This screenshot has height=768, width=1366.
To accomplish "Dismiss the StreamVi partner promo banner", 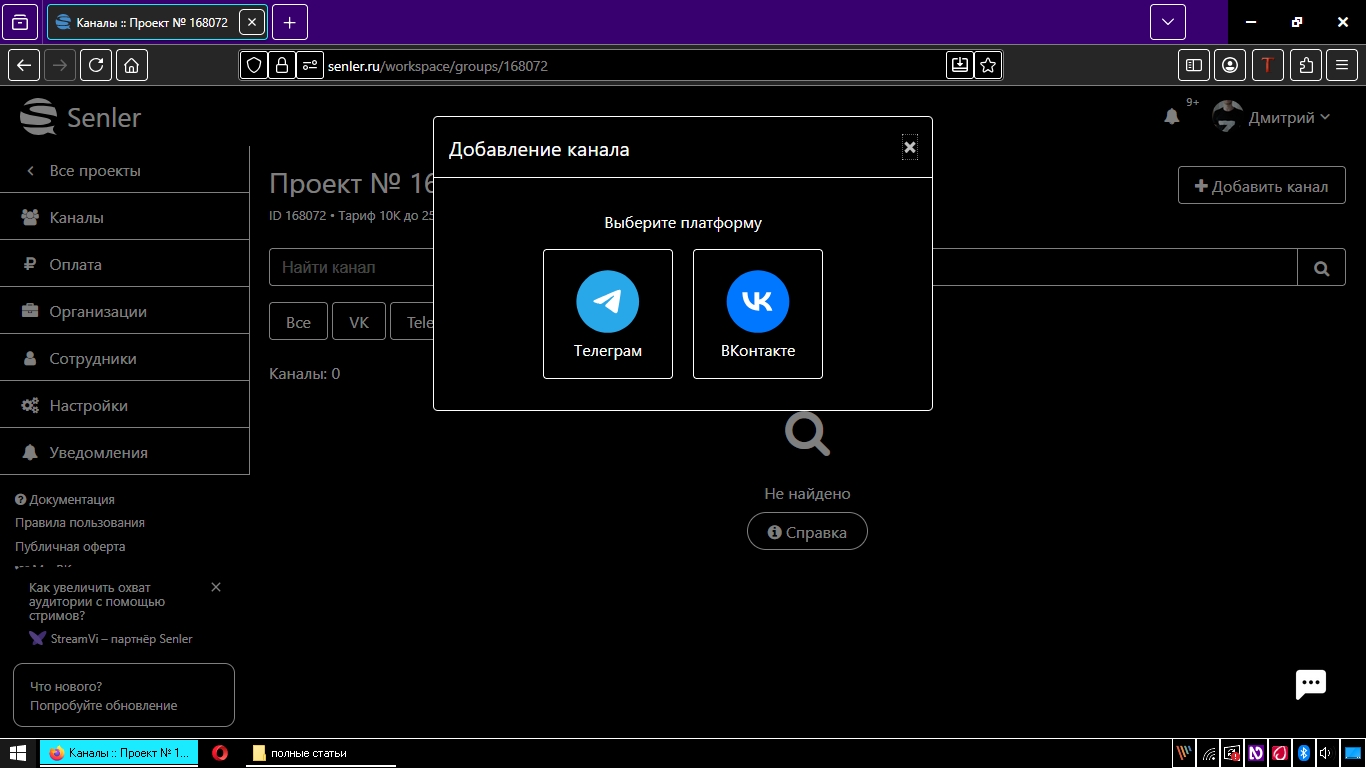I will [216, 587].
